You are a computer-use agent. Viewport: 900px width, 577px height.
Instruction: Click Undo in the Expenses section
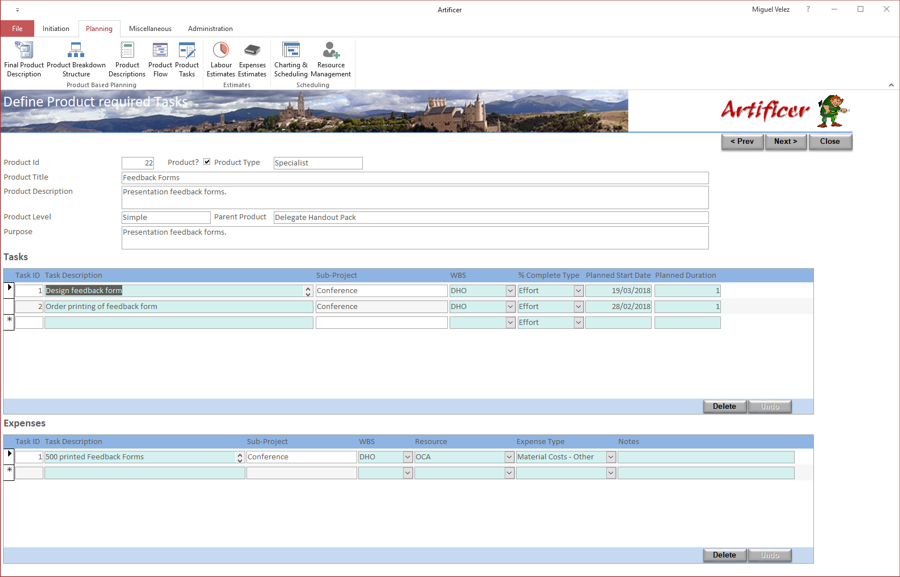click(770, 555)
